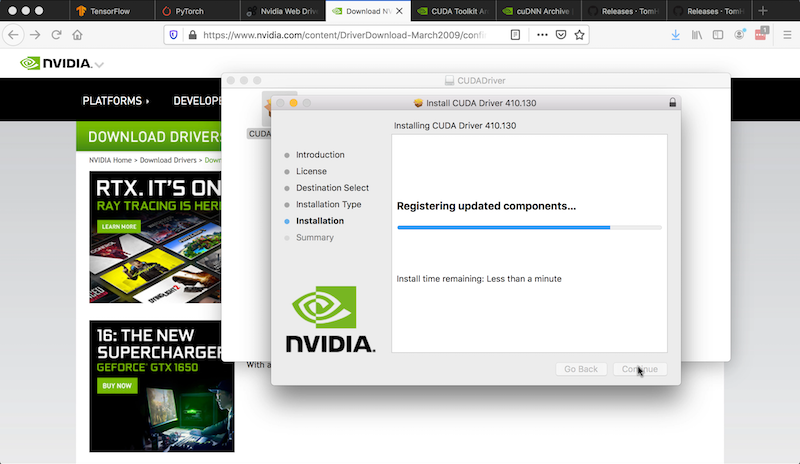The width and height of the screenshot is (800, 464).
Task: Show sidebars icon in Firefox toolbar
Action: tap(718, 35)
